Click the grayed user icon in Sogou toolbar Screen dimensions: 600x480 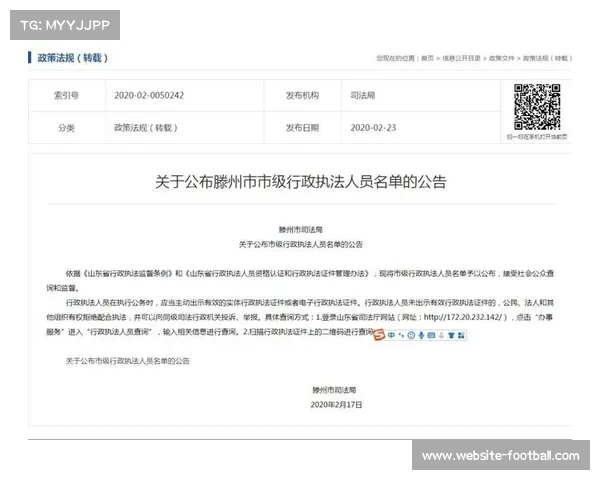pos(441,335)
